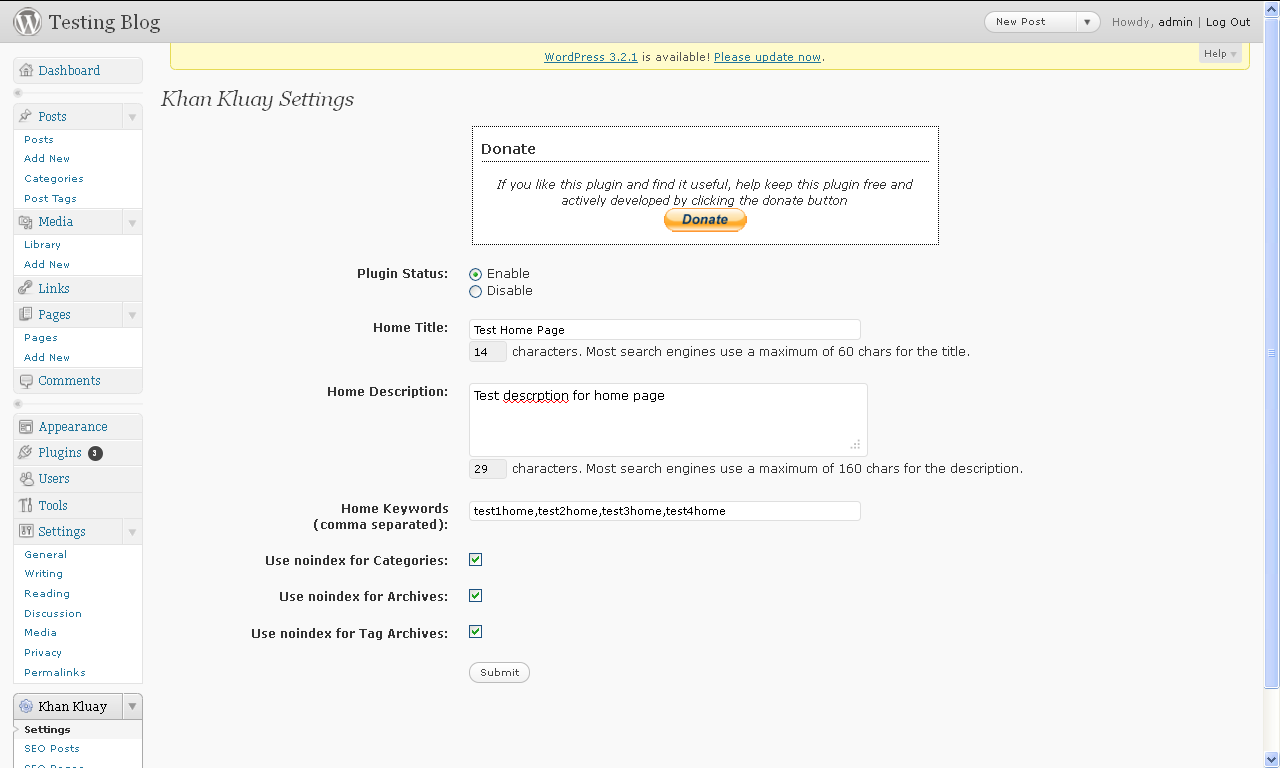Click the Posts pushpin icon

coord(26,116)
